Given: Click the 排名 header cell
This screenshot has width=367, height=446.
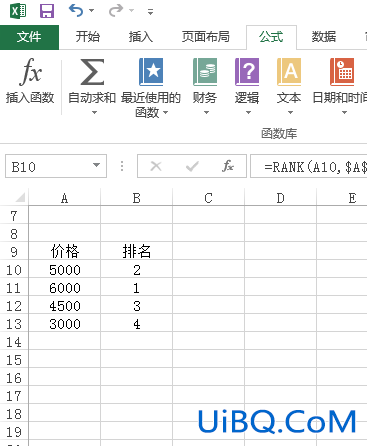Looking at the screenshot, I should point(137,251).
